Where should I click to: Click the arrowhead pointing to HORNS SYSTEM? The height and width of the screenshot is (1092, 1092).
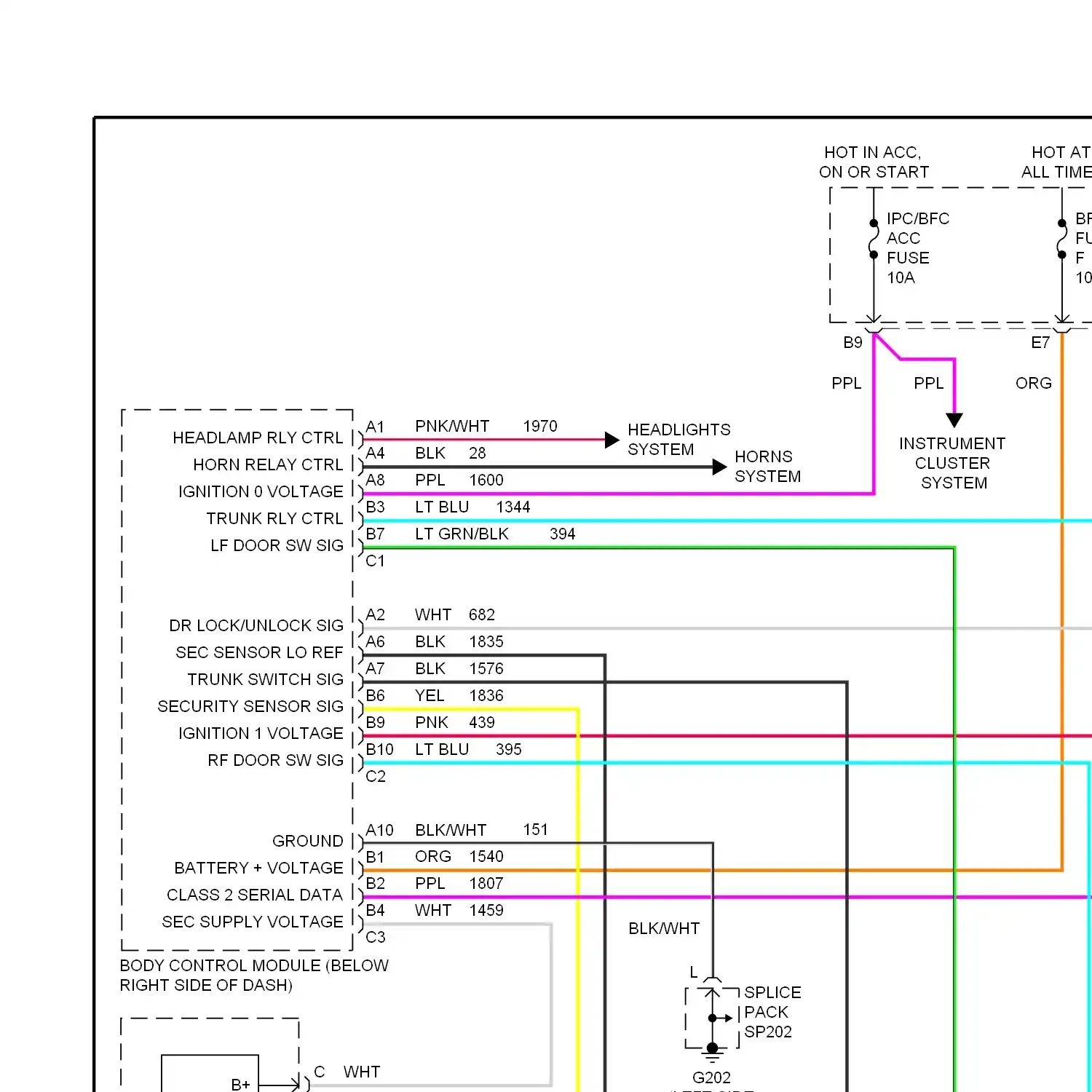click(719, 467)
